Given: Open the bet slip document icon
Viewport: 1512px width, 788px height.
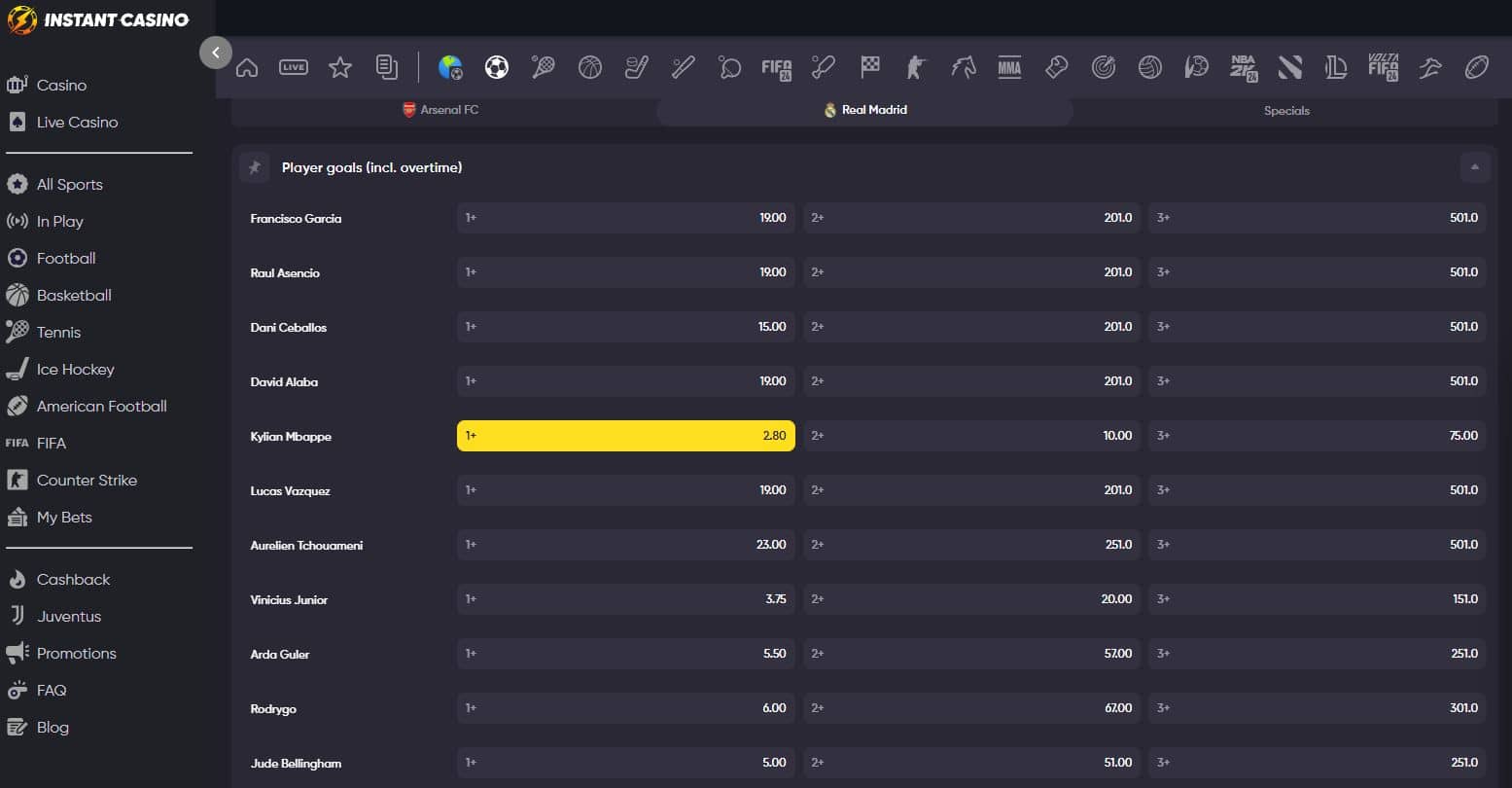Looking at the screenshot, I should 387,67.
